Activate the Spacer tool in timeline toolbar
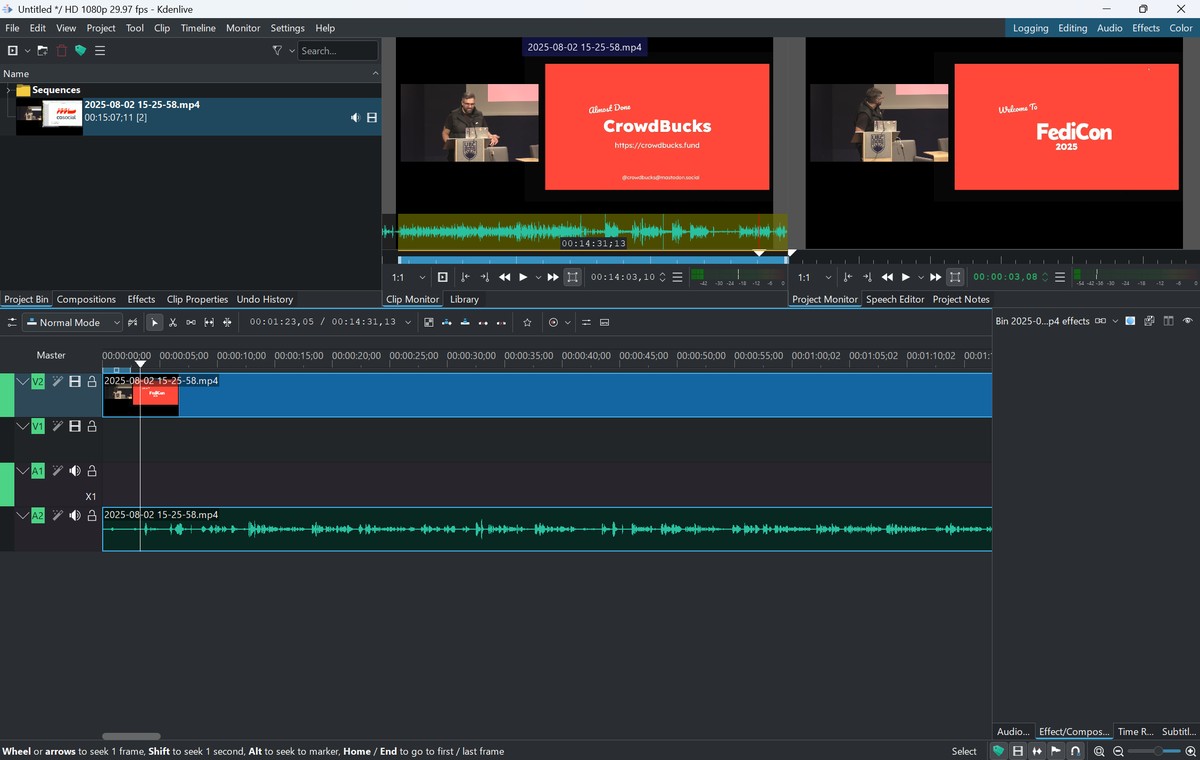 pyautogui.click(x=191, y=323)
